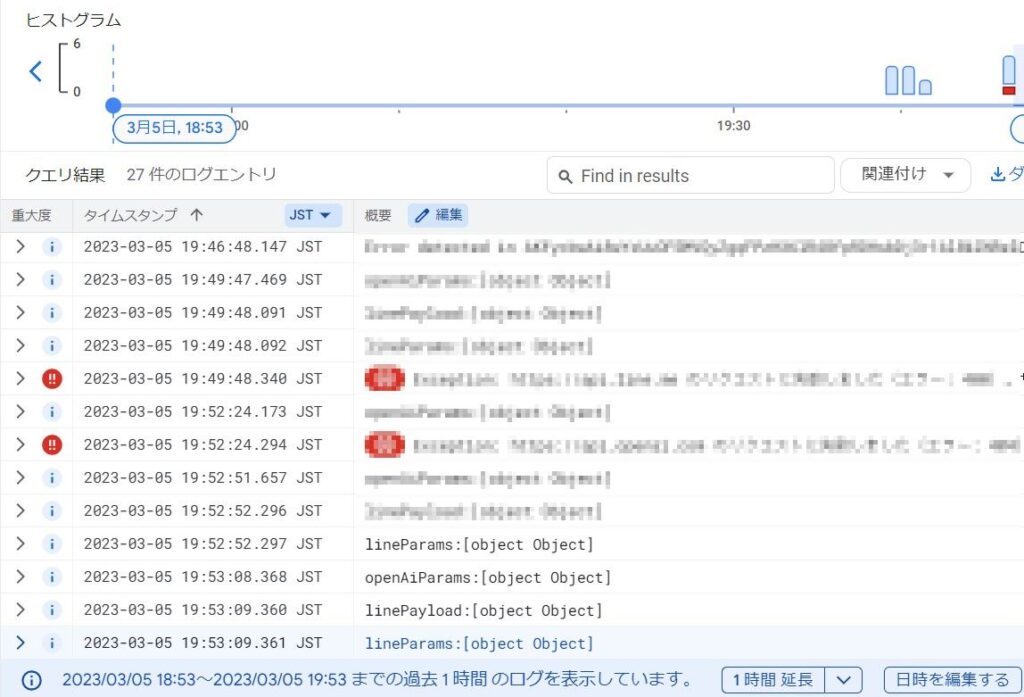
Task: Click the 日時を編集する button
Action: (952, 680)
